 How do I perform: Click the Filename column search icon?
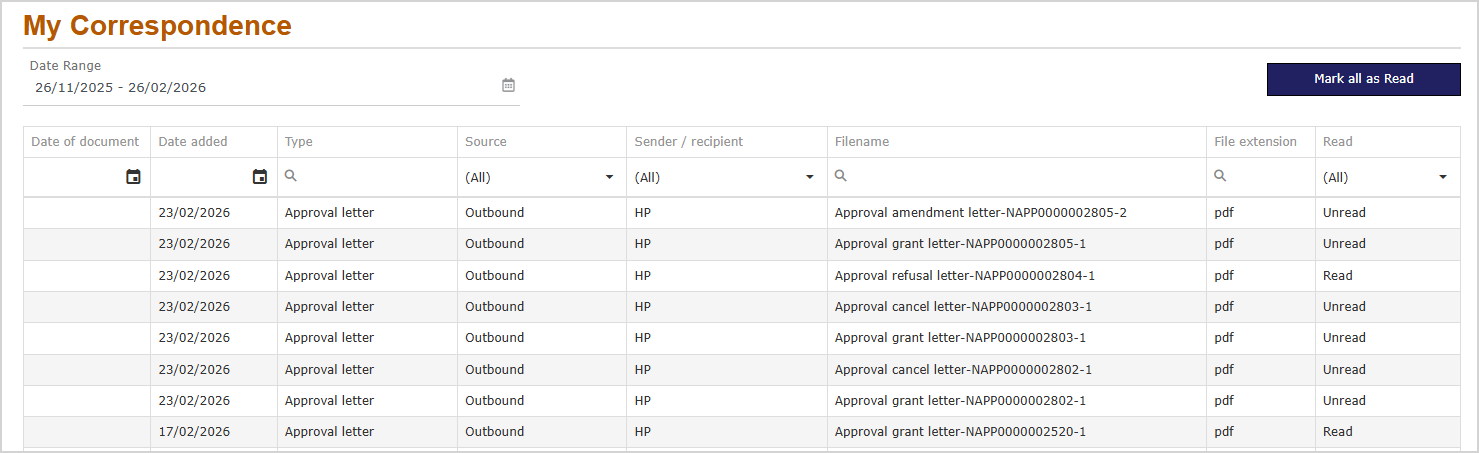click(841, 176)
